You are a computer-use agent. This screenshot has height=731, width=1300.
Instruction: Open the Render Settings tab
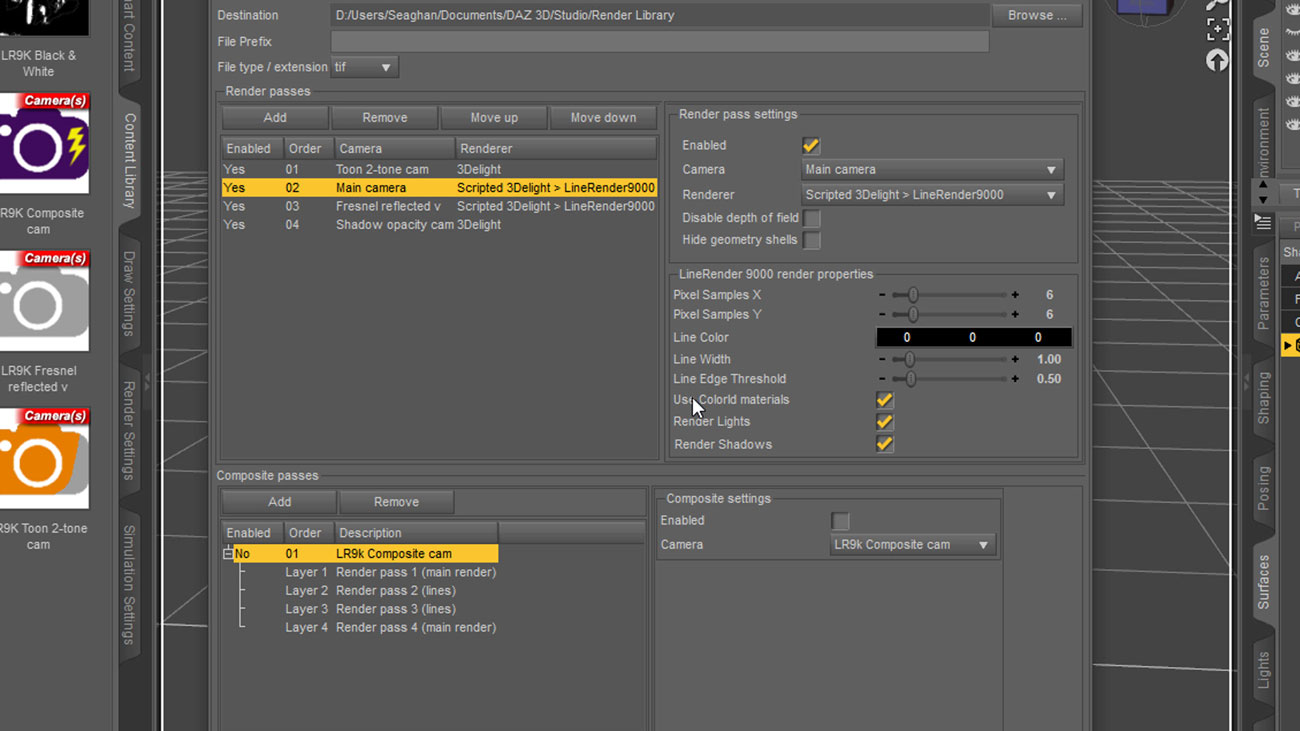click(x=129, y=430)
